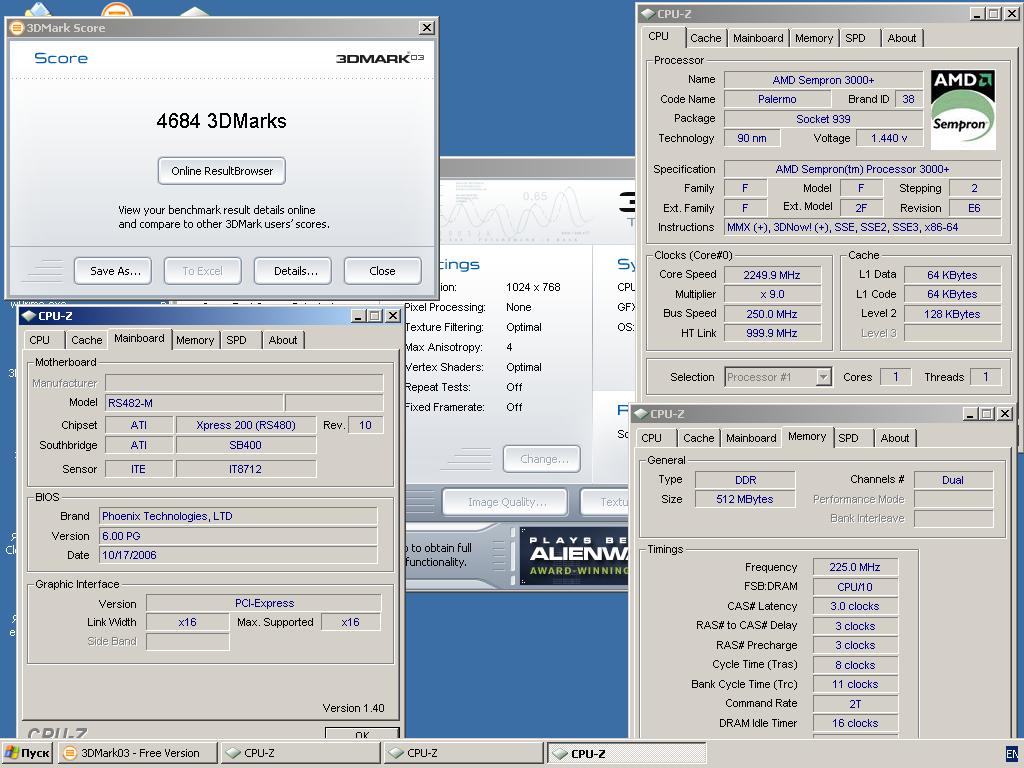Screen dimensions: 1024x768
Task: Activate the third highlighted CPU-Z taskbar button
Action: [626, 753]
